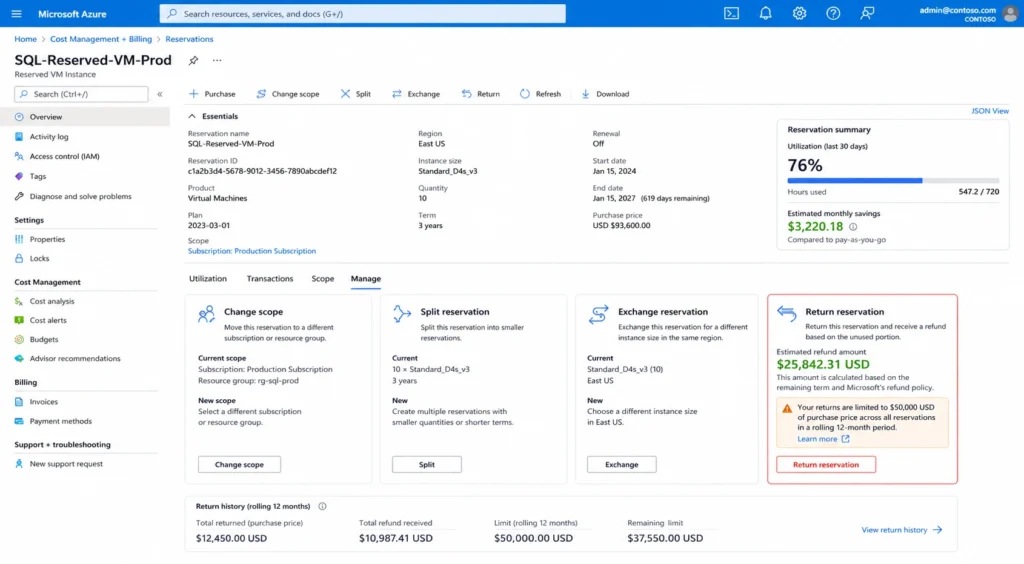
Task: Click the Return toolbar command
Action: pos(481,94)
